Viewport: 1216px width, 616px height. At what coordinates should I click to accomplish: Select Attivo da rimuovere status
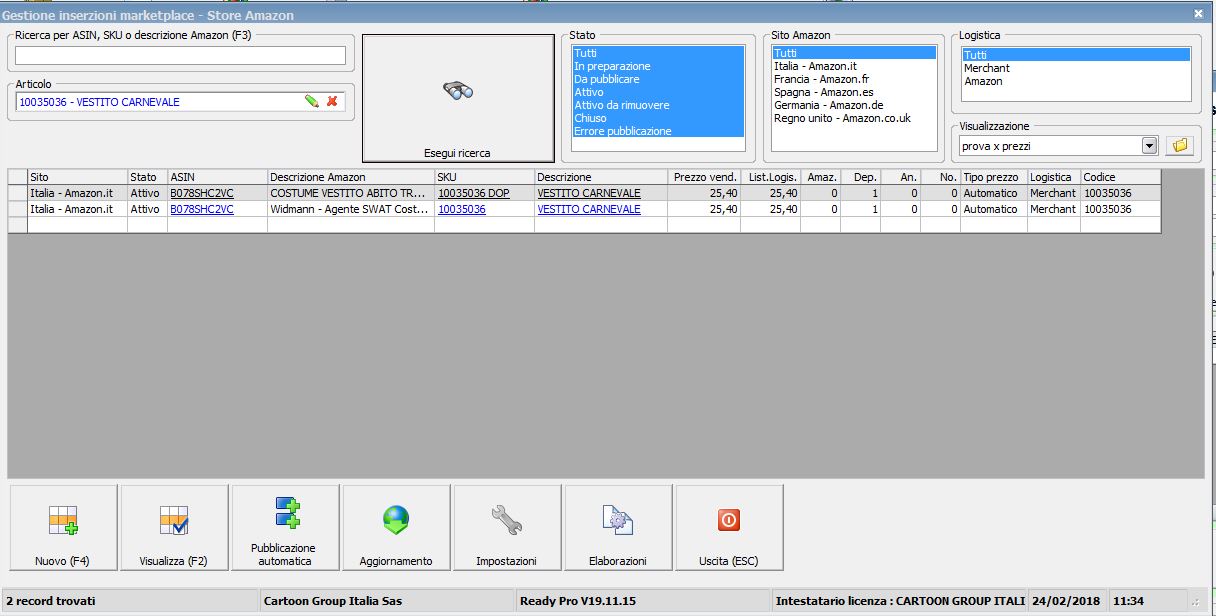tap(658, 105)
